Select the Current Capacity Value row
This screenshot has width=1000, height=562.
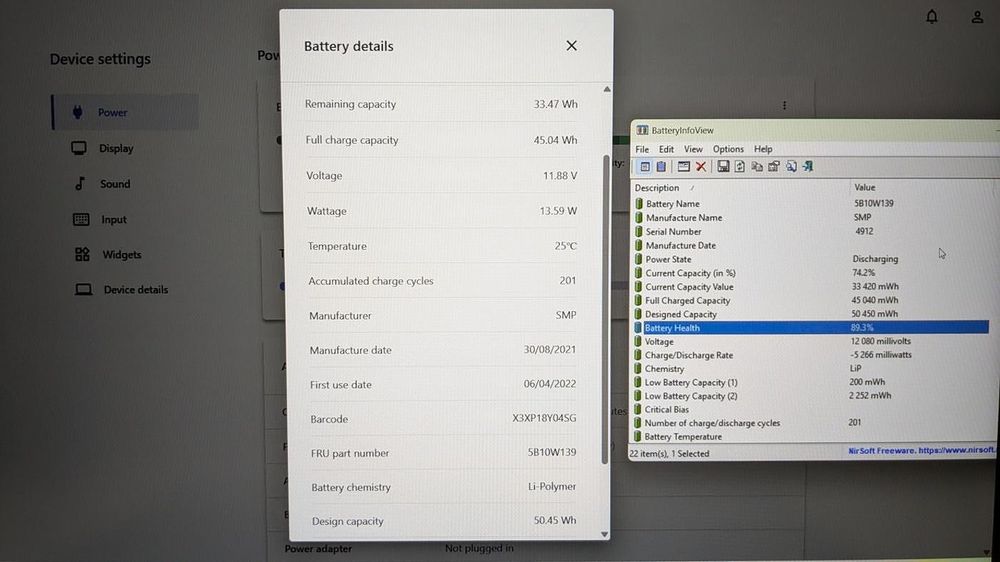[811, 286]
